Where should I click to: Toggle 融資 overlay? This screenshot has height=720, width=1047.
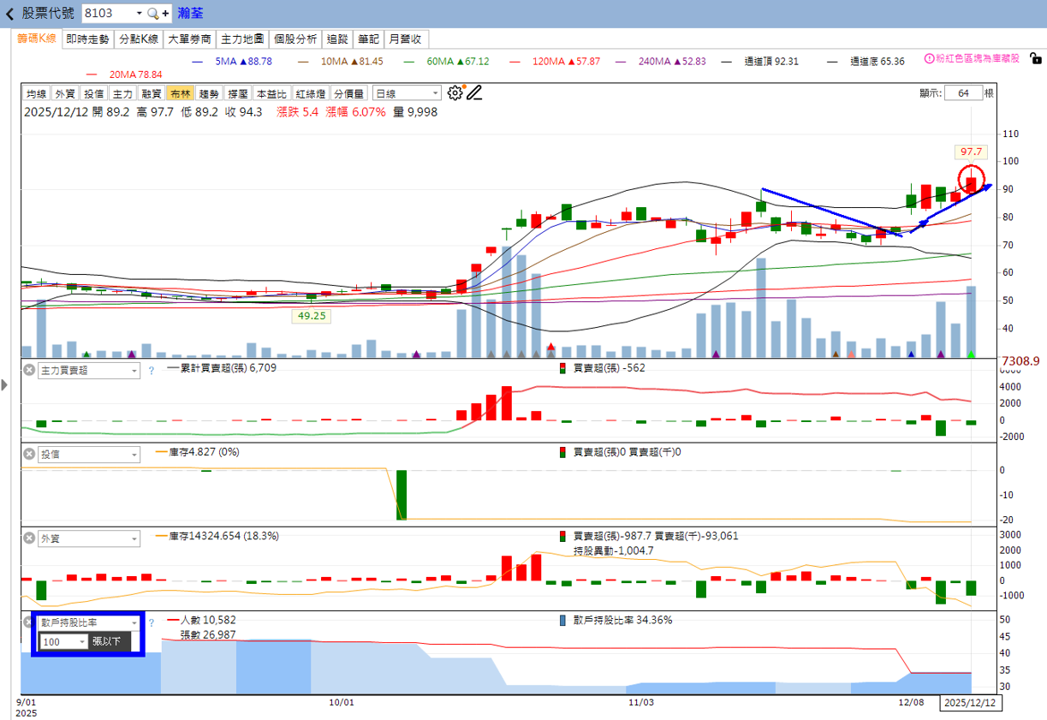click(x=151, y=94)
